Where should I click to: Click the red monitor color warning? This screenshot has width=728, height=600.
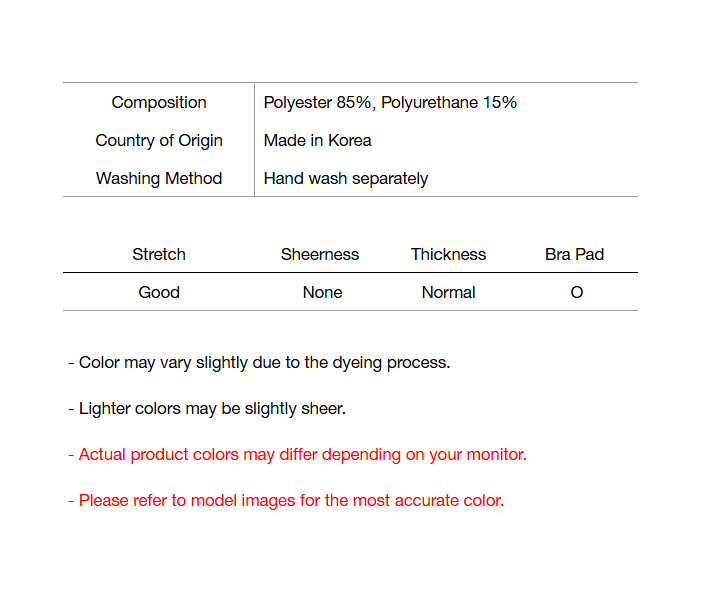pyautogui.click(x=297, y=454)
